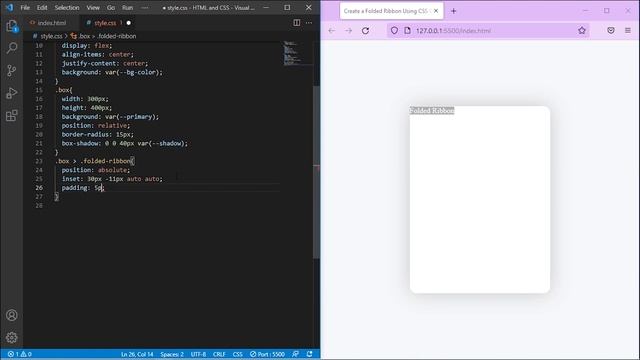
Task: Click the browser address bar URL
Action: pyautogui.click(x=453, y=31)
